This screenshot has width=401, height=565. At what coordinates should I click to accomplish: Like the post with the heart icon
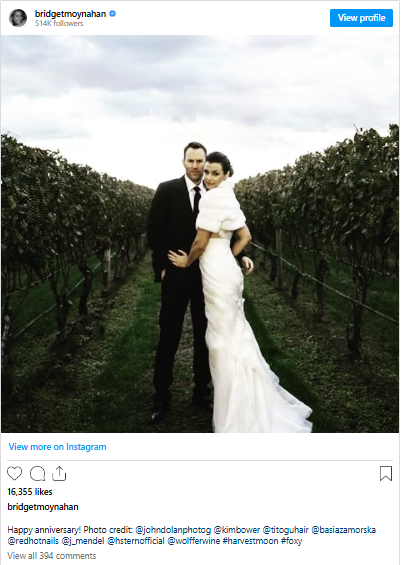[14, 473]
